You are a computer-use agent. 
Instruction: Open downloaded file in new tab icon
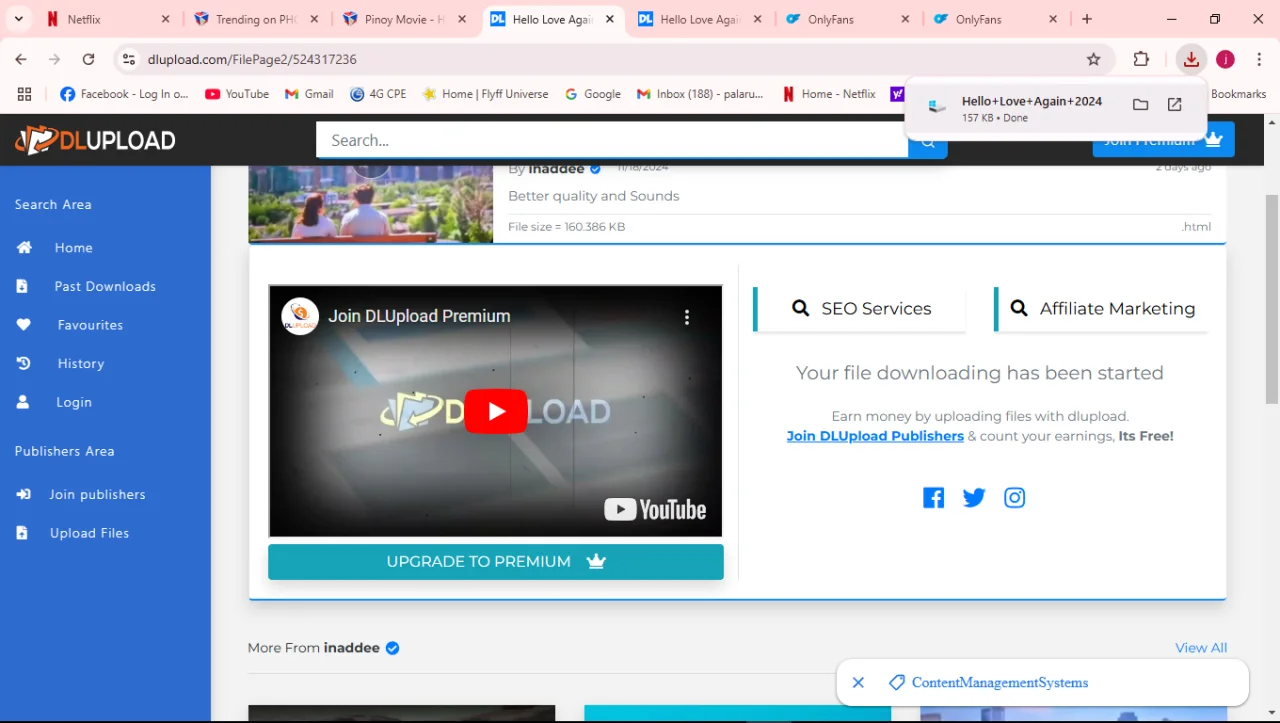tap(1175, 104)
